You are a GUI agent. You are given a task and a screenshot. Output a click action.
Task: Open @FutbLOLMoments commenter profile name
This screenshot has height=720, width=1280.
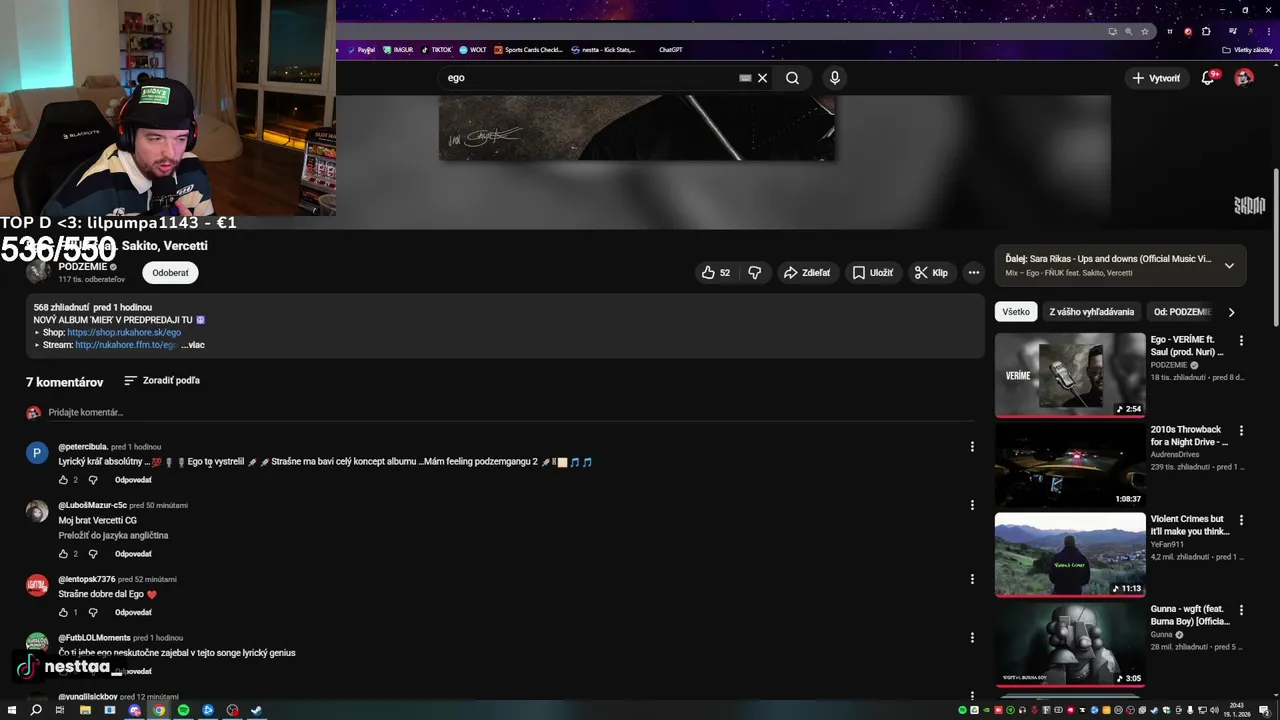tap(94, 638)
